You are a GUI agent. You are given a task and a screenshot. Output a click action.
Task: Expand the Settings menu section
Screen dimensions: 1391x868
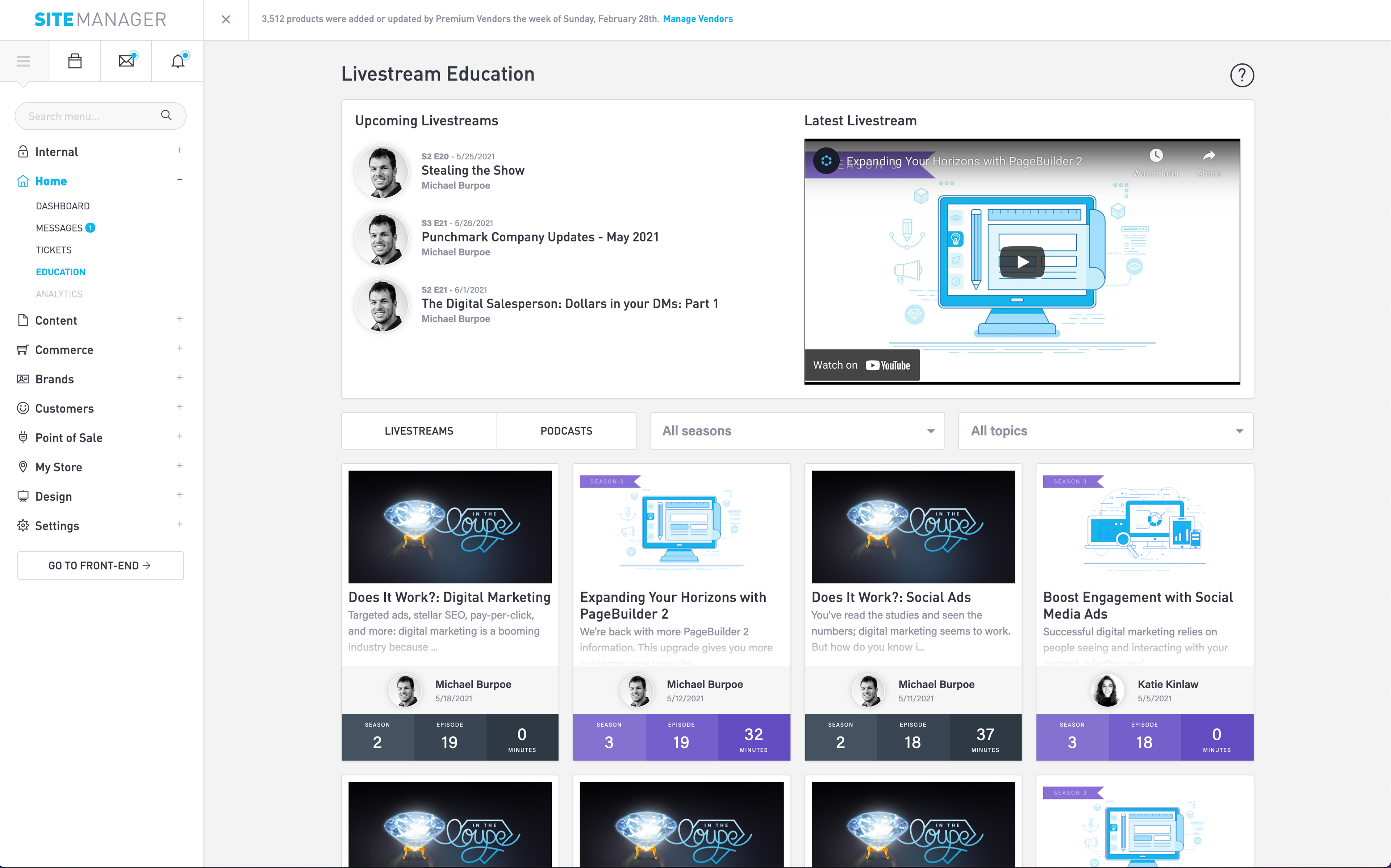(x=180, y=524)
